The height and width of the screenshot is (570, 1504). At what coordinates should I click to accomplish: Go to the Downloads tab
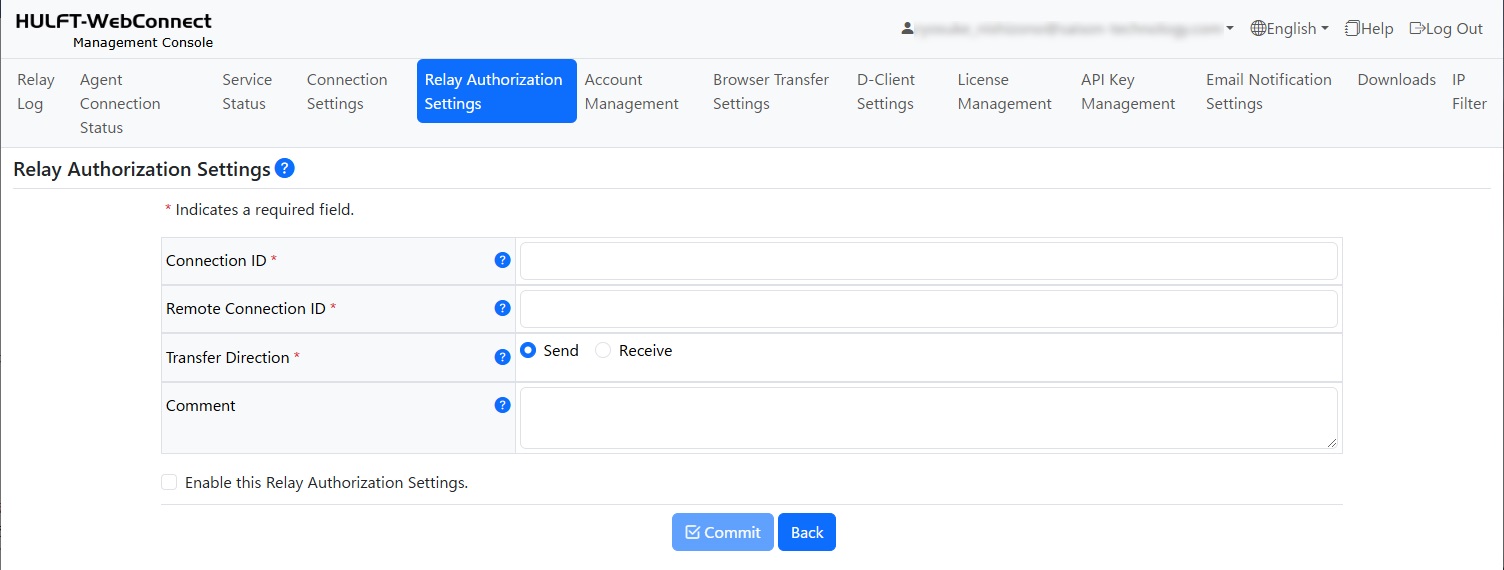pyautogui.click(x=1397, y=80)
